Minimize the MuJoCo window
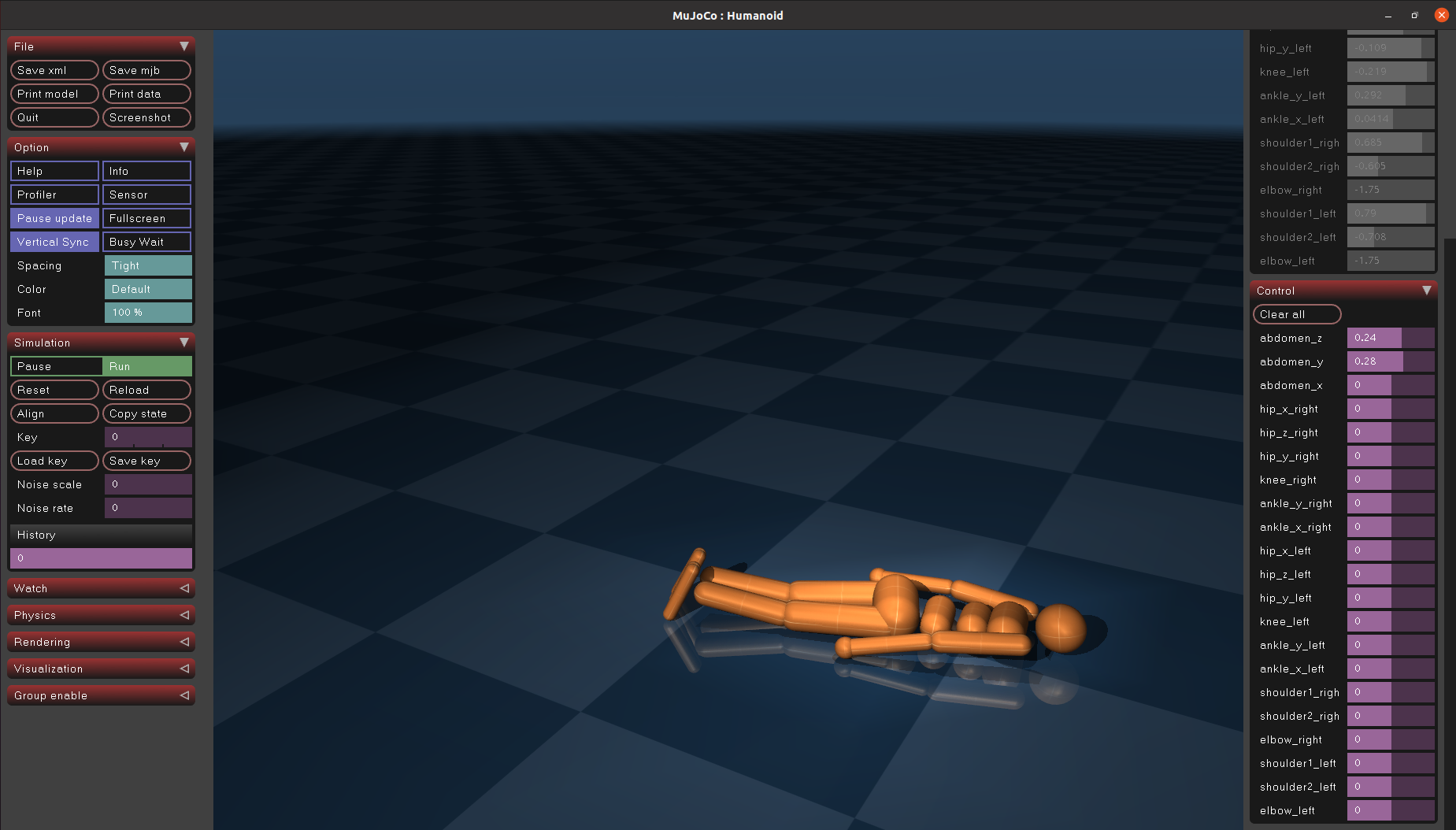This screenshot has height=830, width=1456. tap(1388, 15)
